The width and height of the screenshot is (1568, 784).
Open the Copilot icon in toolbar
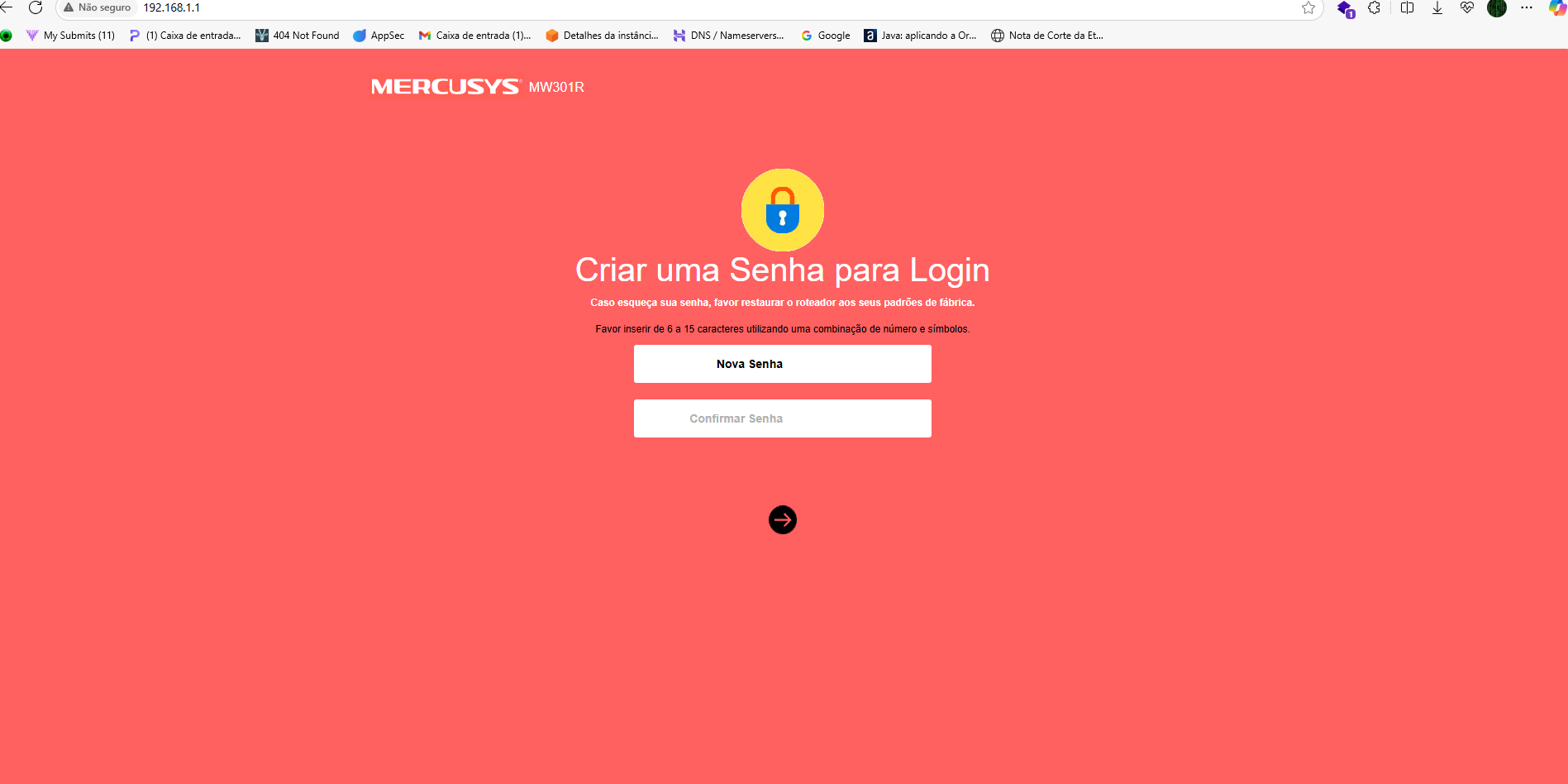[x=1557, y=7]
